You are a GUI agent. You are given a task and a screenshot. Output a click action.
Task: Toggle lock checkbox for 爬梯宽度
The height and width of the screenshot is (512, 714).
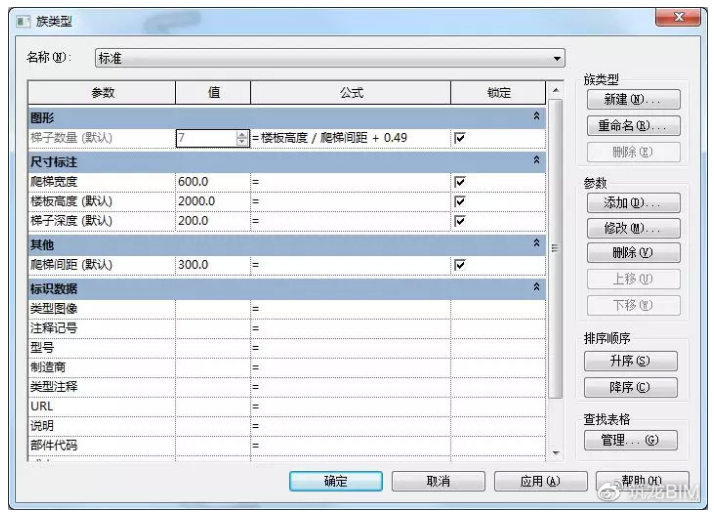pyautogui.click(x=460, y=182)
